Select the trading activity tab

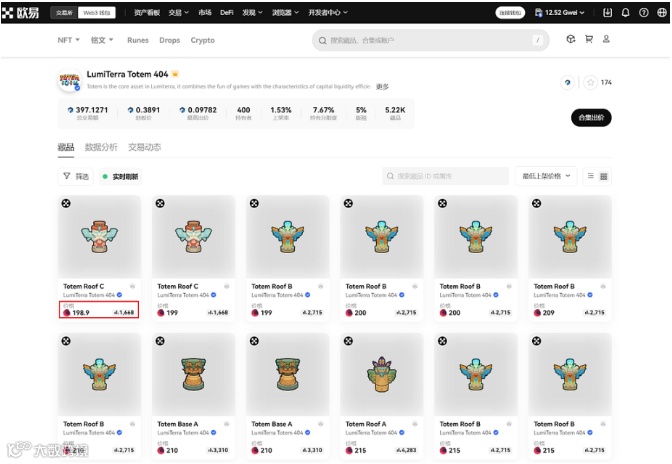[144, 147]
